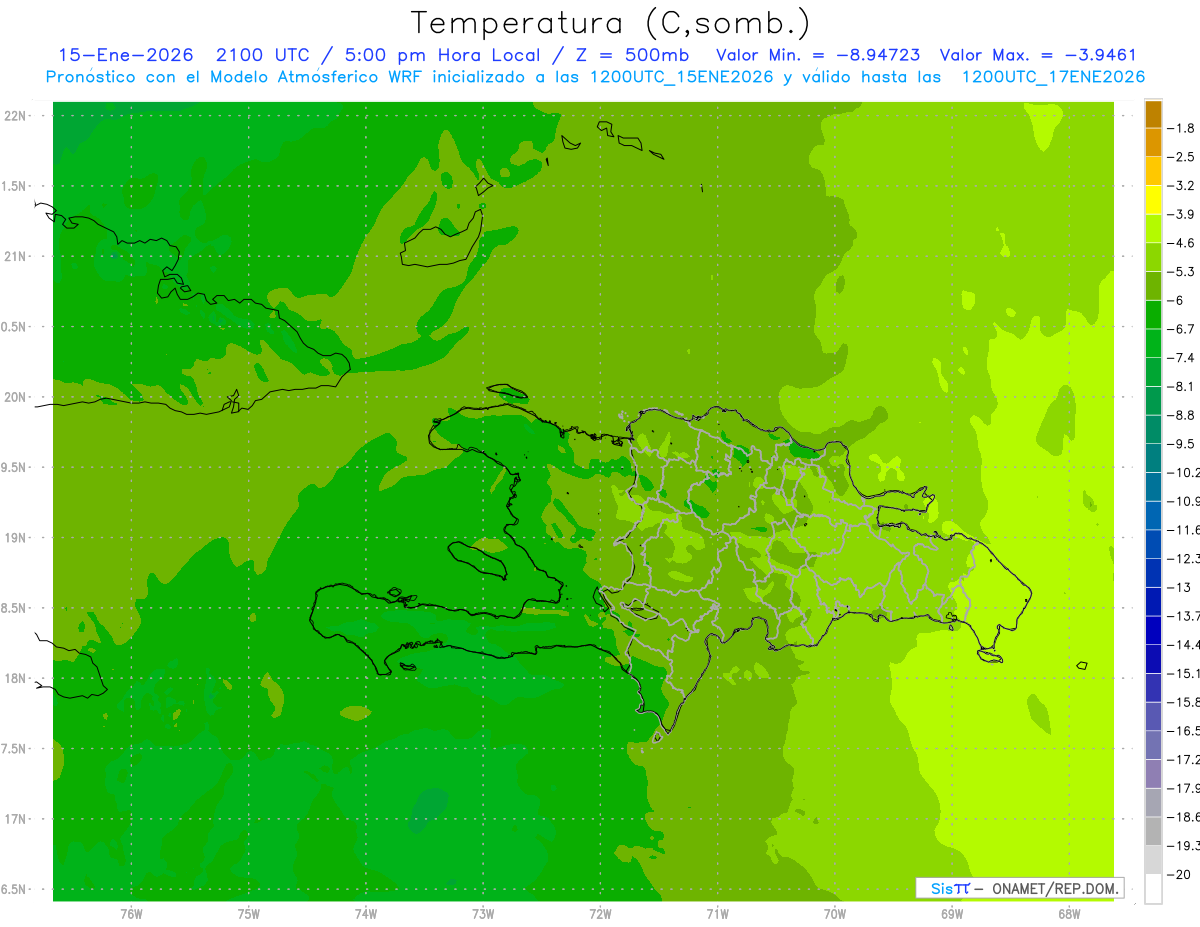Click the title "Temperatura (C,somb.)"
Image resolution: width=1200 pixels, height=927 pixels.
611,23
